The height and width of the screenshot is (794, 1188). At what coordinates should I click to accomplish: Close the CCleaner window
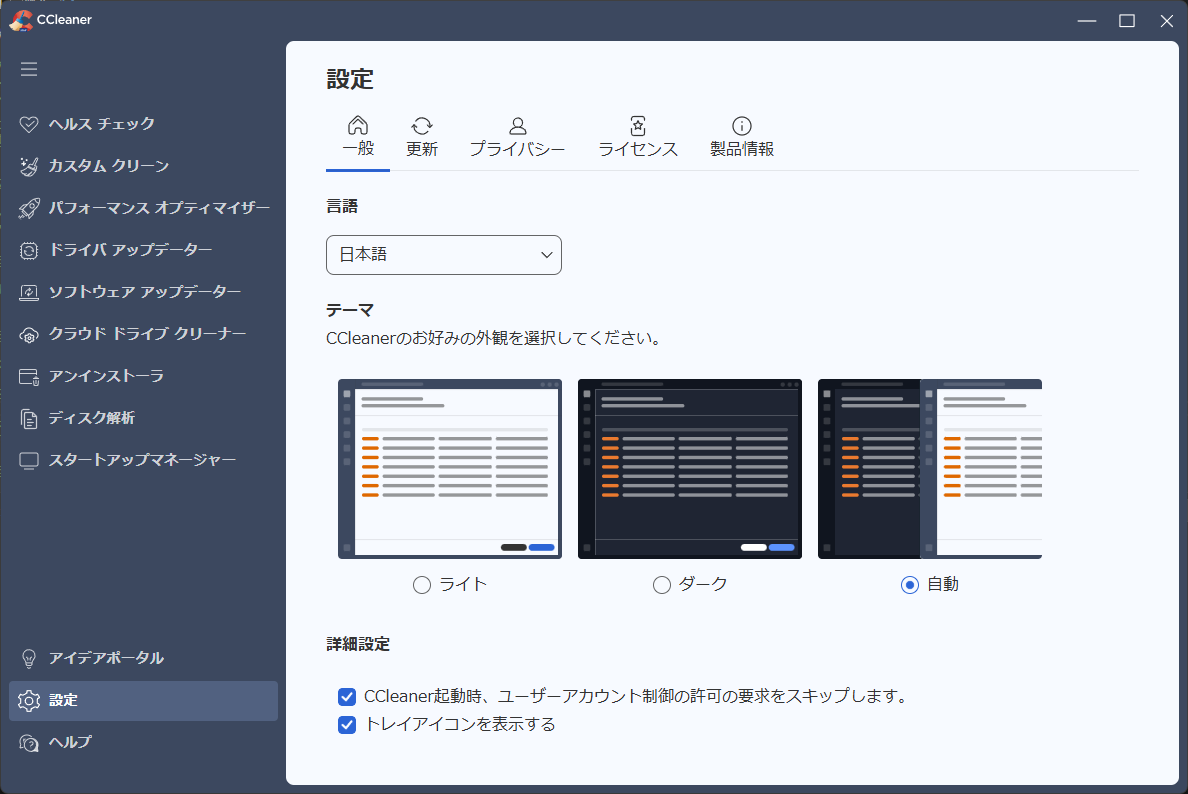1167,20
